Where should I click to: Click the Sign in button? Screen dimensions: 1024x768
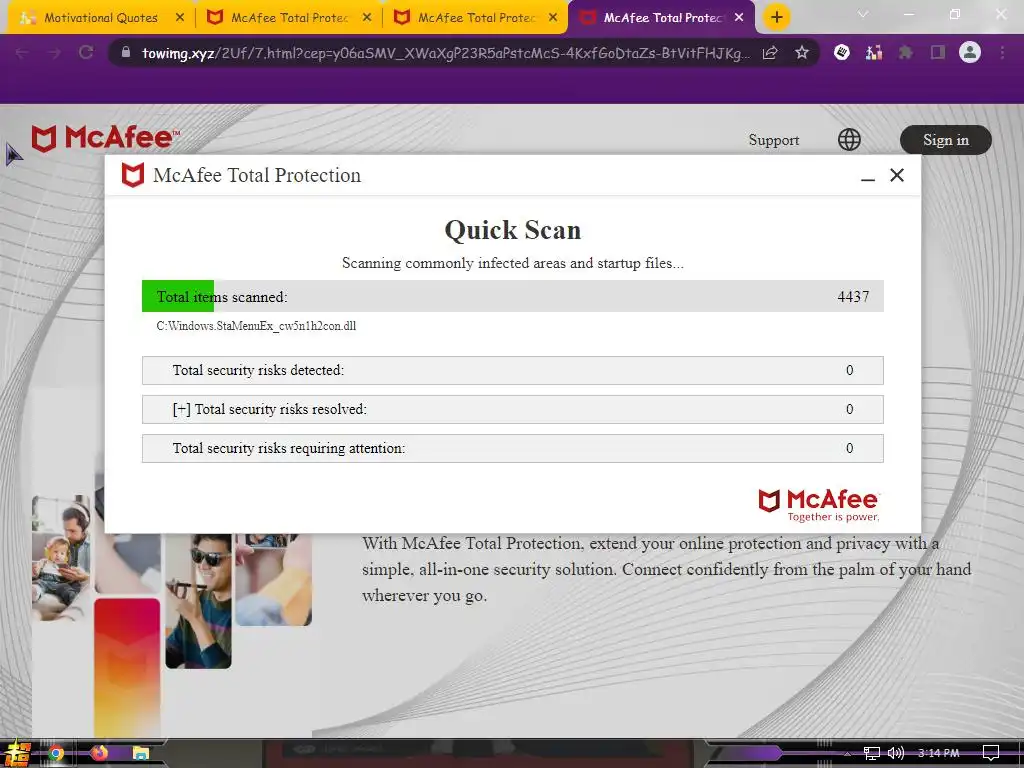946,140
